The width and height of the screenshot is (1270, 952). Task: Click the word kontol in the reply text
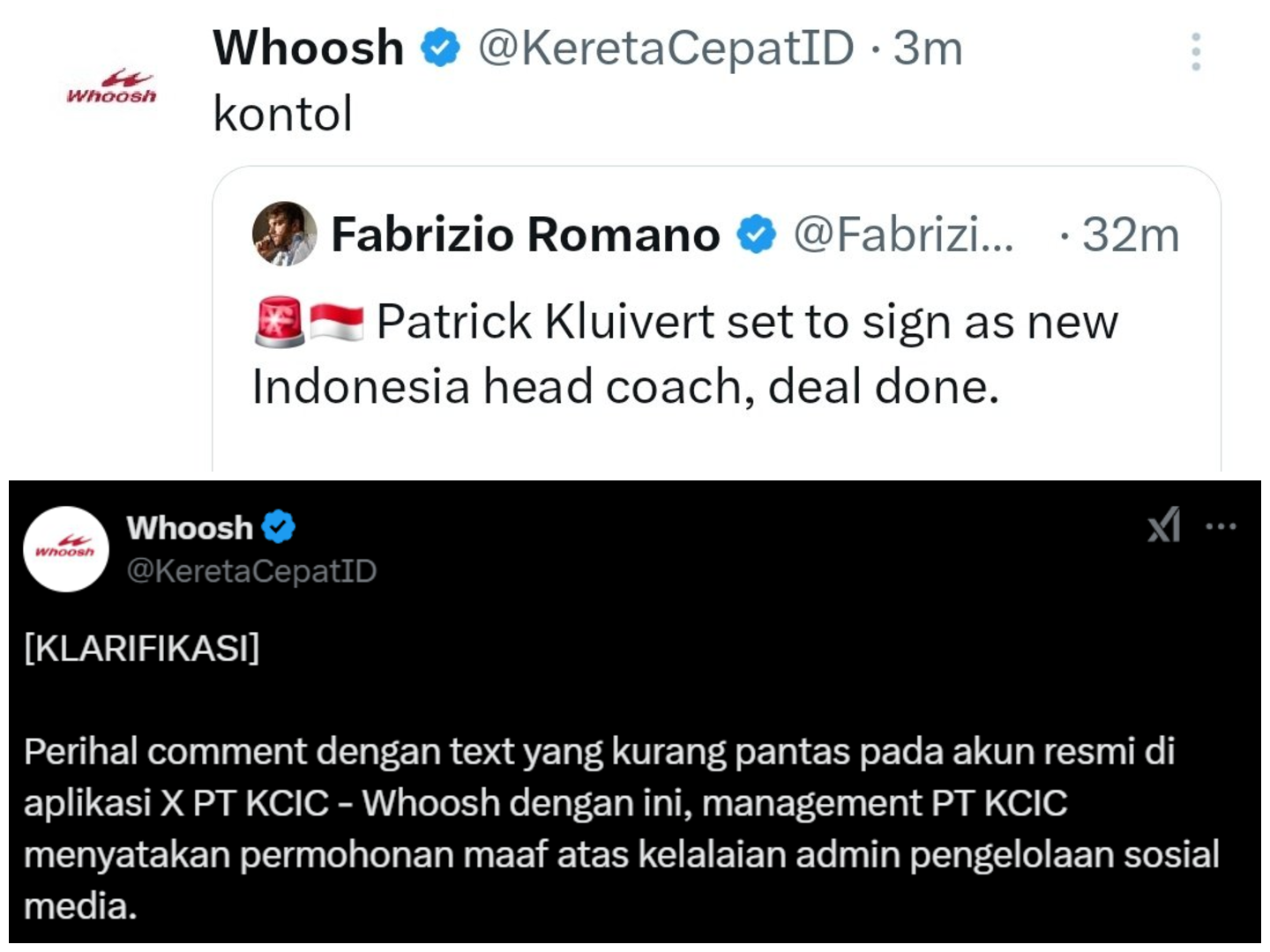pos(280,112)
